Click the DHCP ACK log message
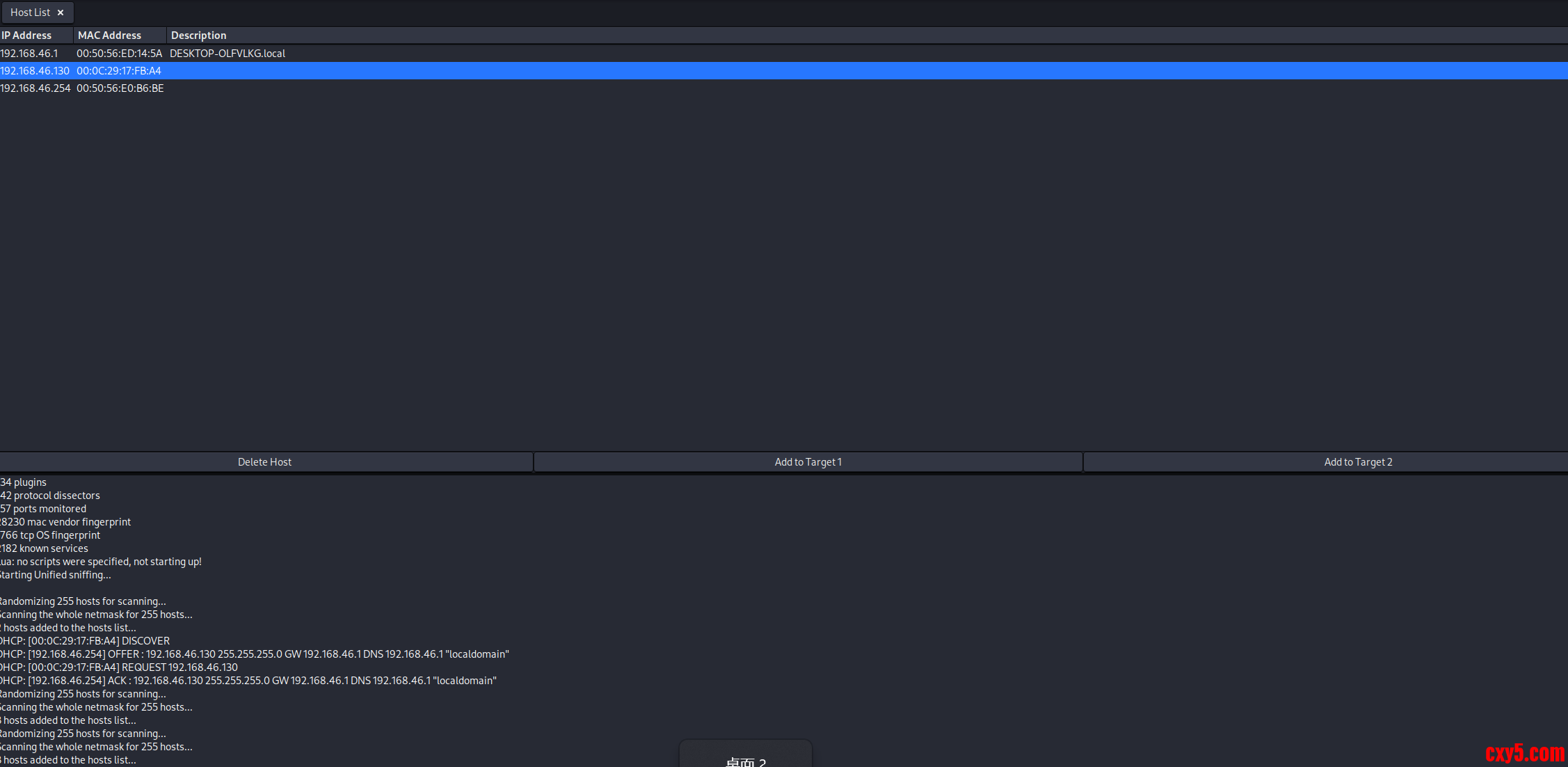1568x767 pixels. 248,681
